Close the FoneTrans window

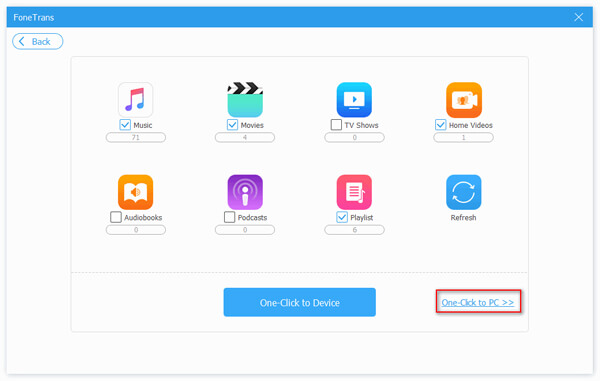click(x=579, y=17)
